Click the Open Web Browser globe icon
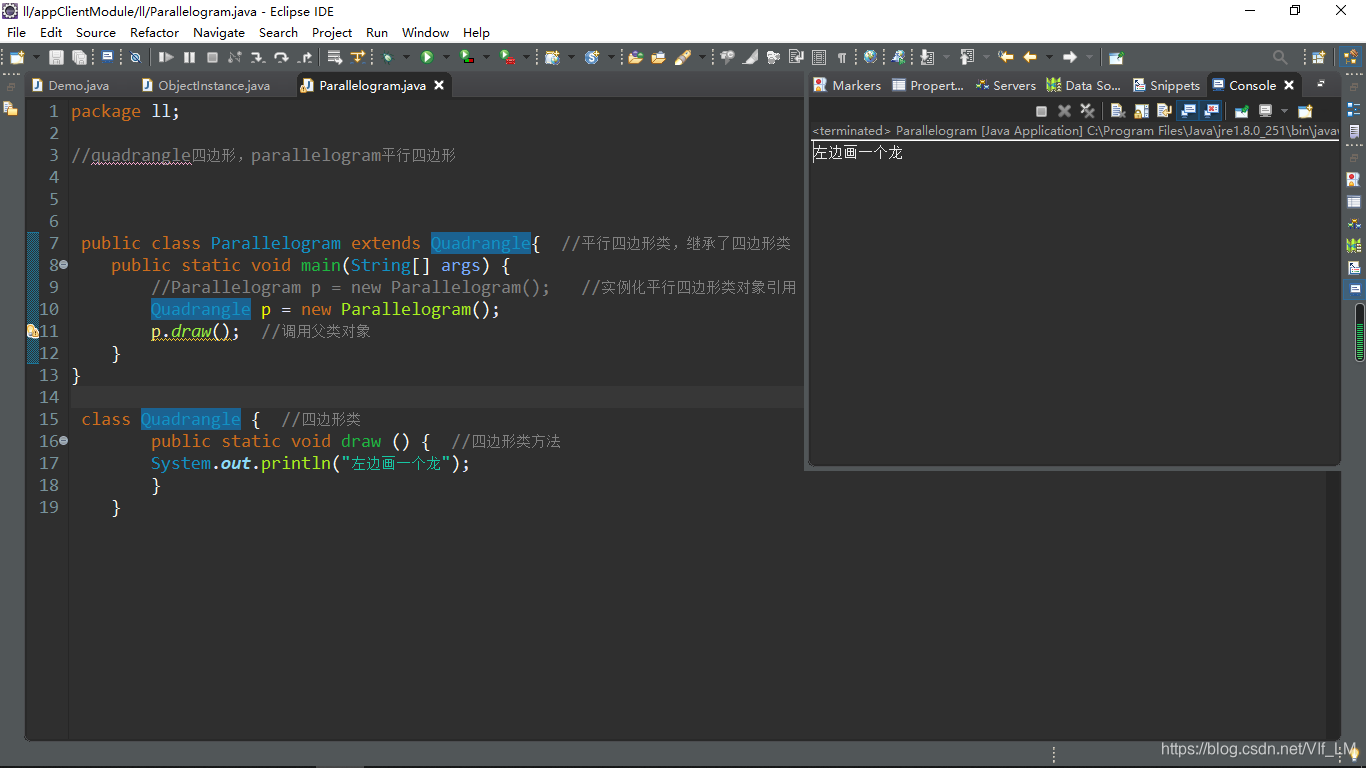Screen dimensions: 1366x768 pyautogui.click(x=870, y=57)
